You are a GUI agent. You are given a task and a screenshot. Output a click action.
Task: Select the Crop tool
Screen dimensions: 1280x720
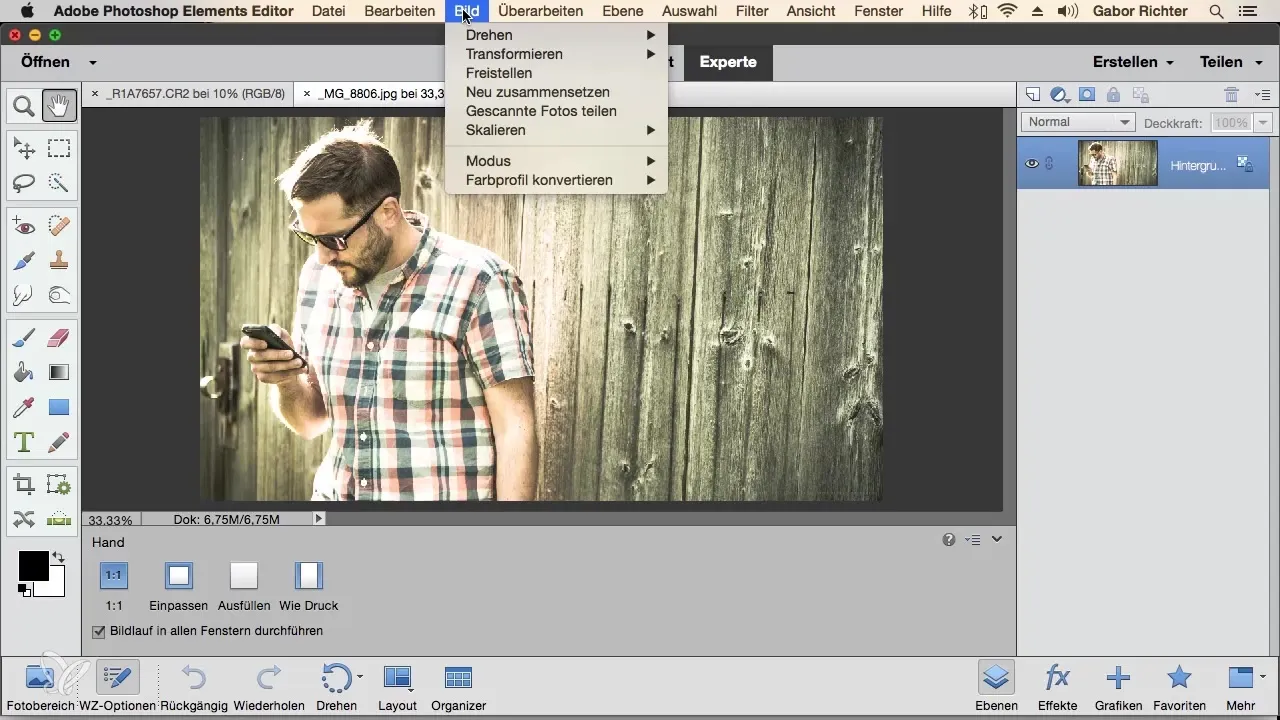pos(24,485)
